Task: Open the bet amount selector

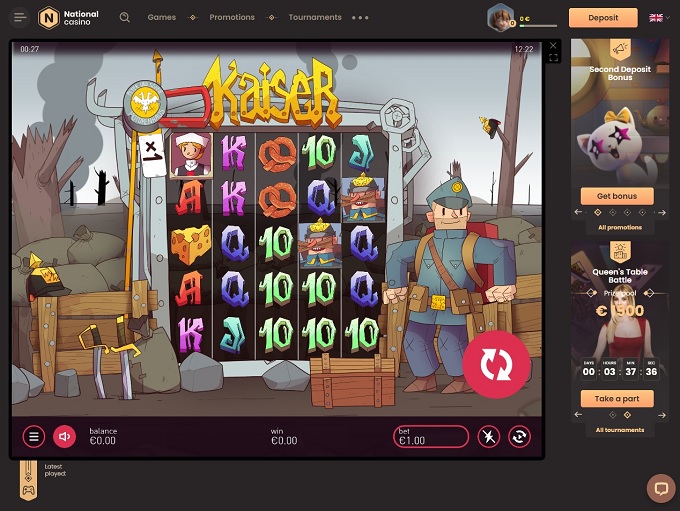Action: coord(431,436)
